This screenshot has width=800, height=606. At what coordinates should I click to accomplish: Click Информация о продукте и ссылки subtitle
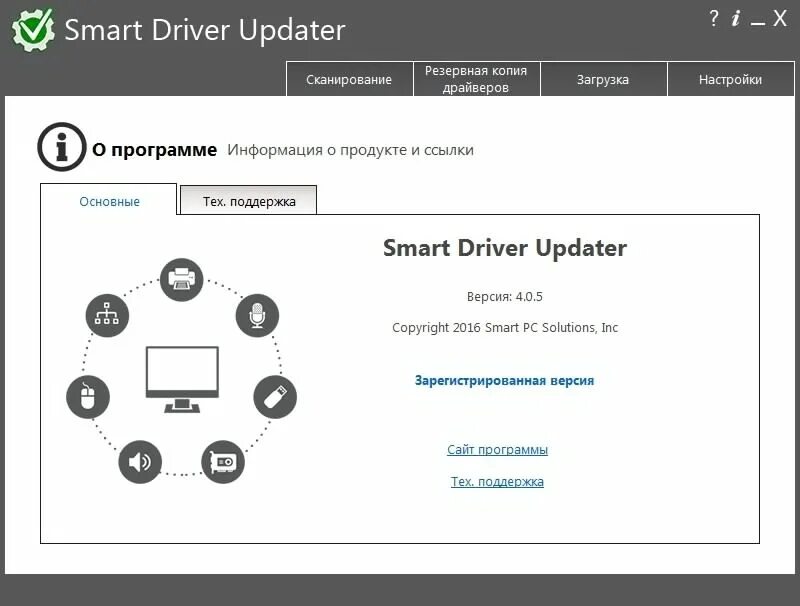point(351,150)
